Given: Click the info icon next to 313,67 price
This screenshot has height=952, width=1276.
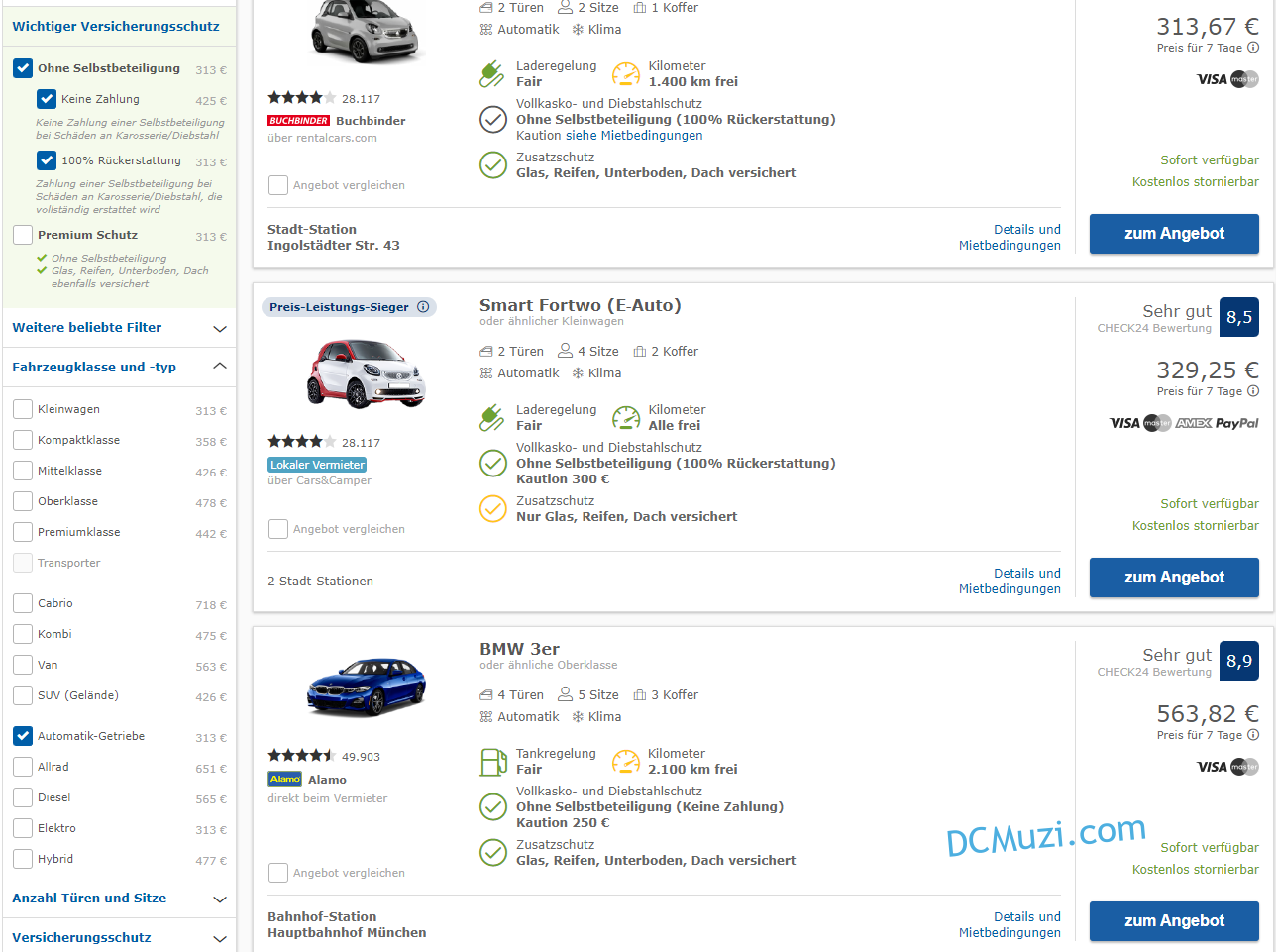Looking at the screenshot, I should tap(1253, 48).
